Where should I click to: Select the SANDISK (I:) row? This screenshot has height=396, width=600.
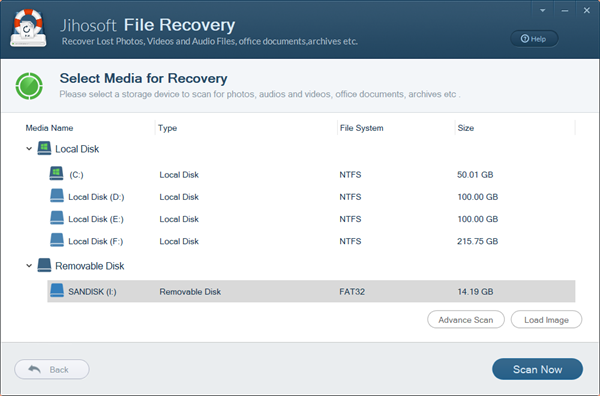[x=311, y=292]
